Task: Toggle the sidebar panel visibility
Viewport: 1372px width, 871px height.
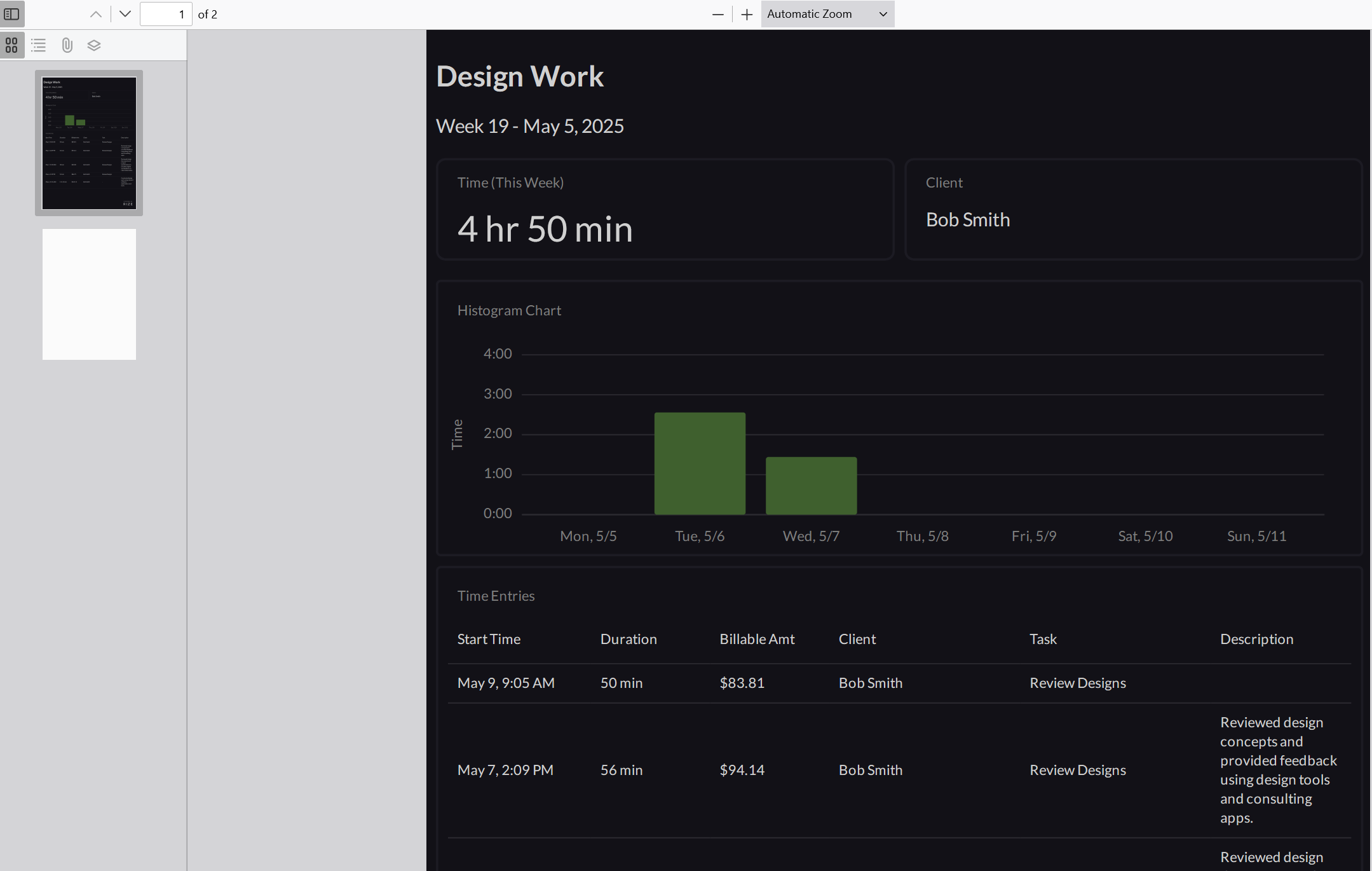Action: 13,13
